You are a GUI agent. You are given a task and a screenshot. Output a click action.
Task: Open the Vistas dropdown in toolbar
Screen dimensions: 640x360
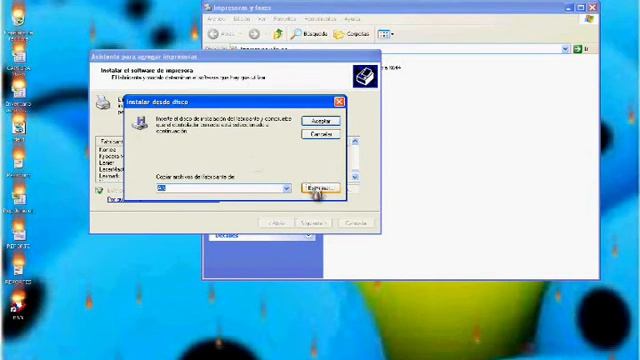385,34
